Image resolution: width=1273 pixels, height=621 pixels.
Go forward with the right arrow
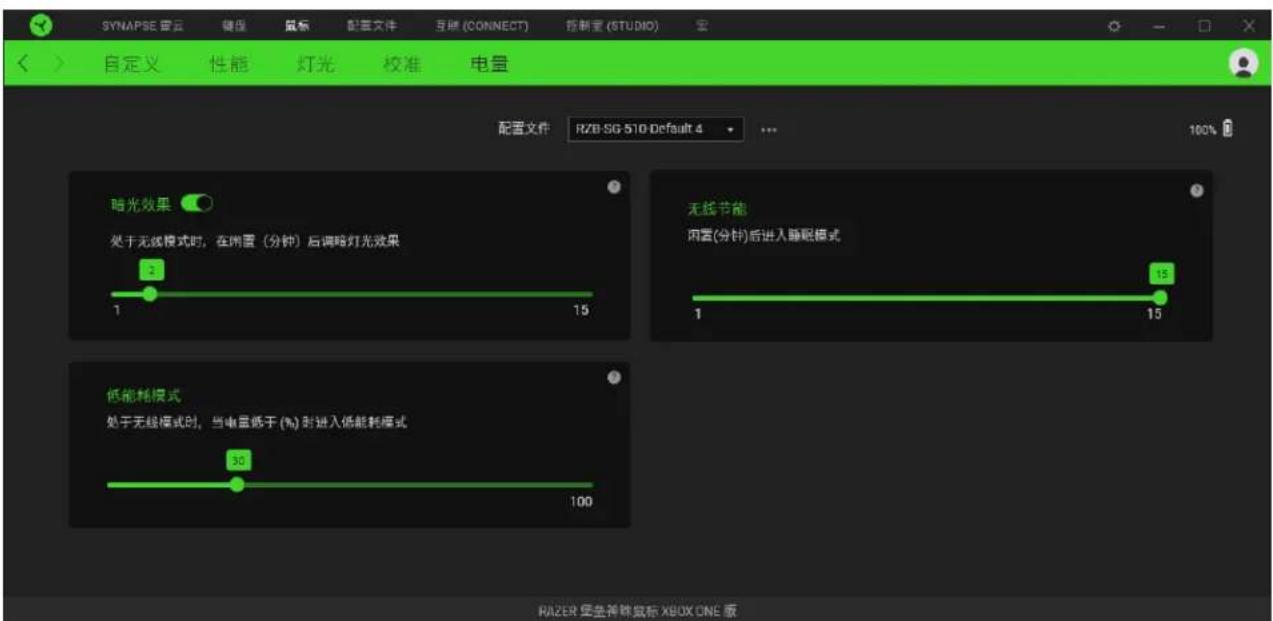pos(58,65)
